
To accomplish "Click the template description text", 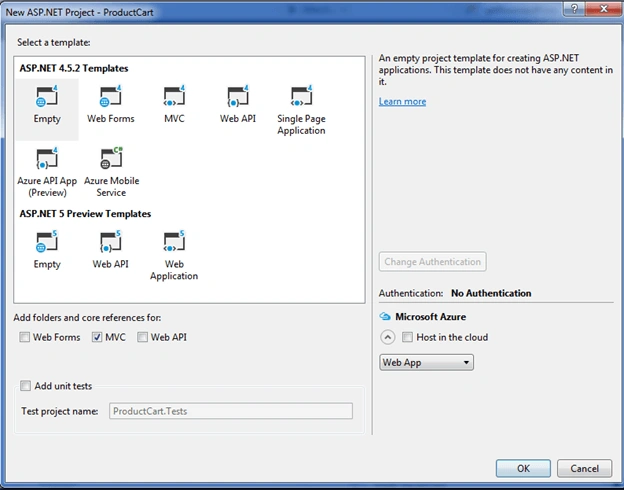I will point(496,70).
